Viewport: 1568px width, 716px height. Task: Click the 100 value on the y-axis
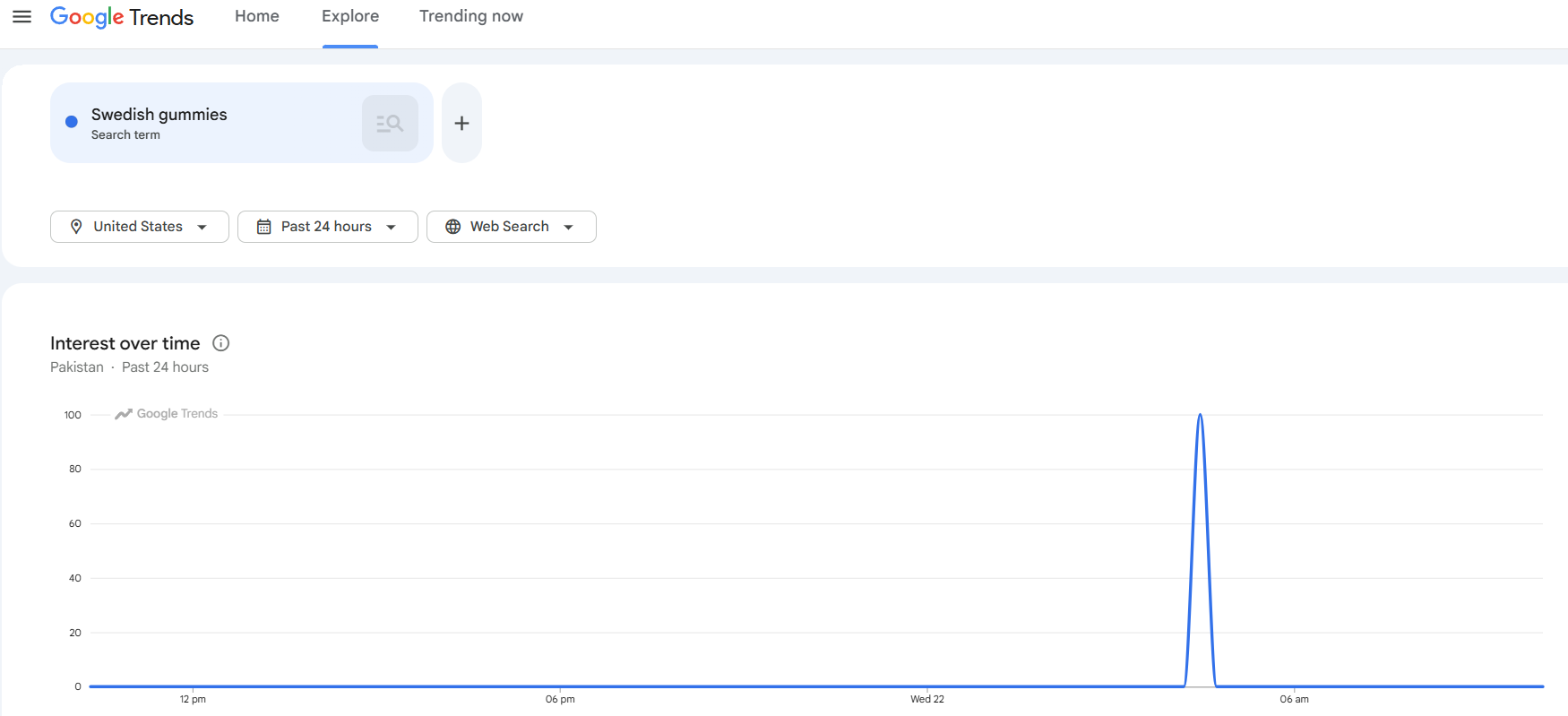click(73, 415)
